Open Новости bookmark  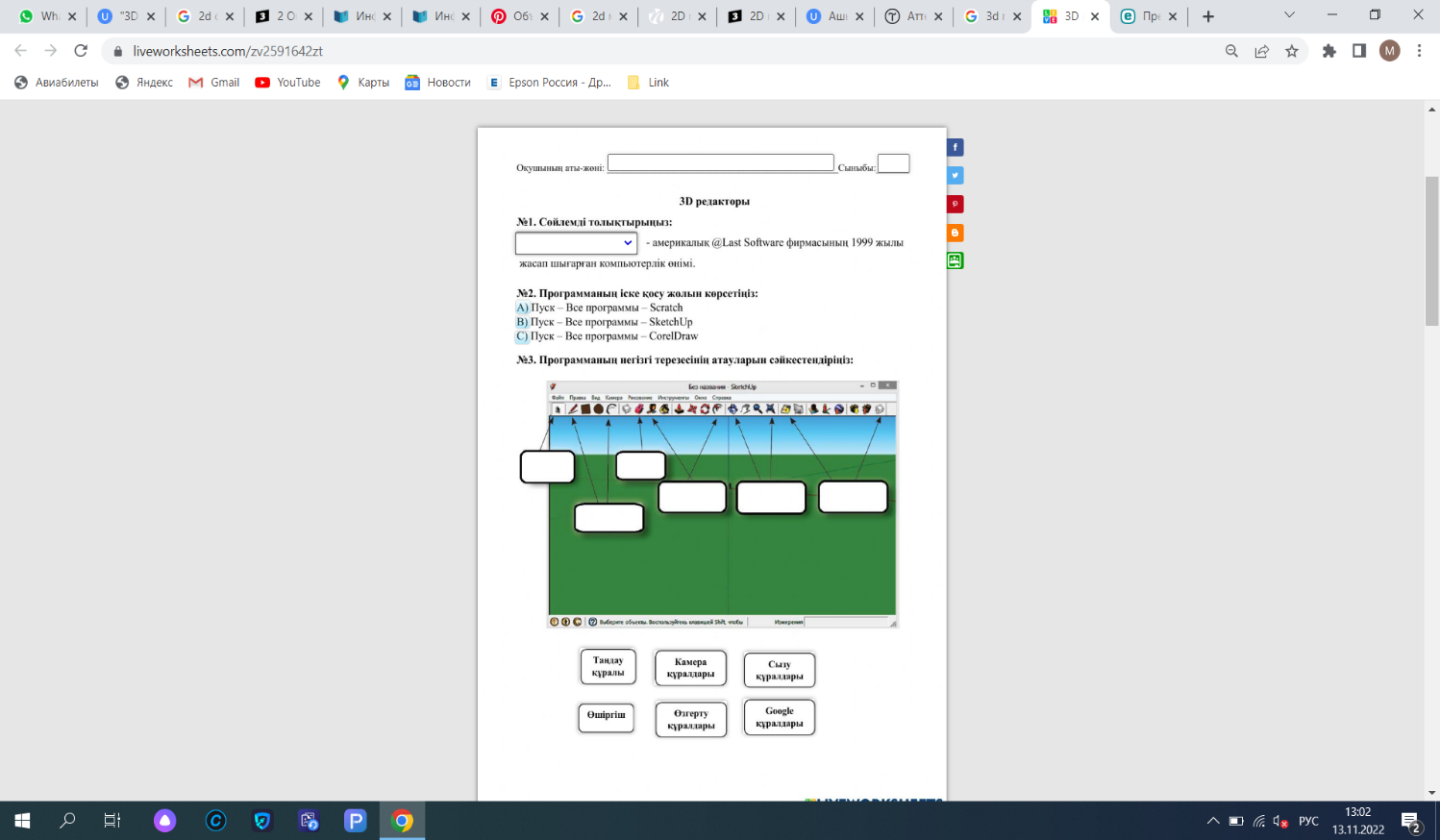(438, 83)
